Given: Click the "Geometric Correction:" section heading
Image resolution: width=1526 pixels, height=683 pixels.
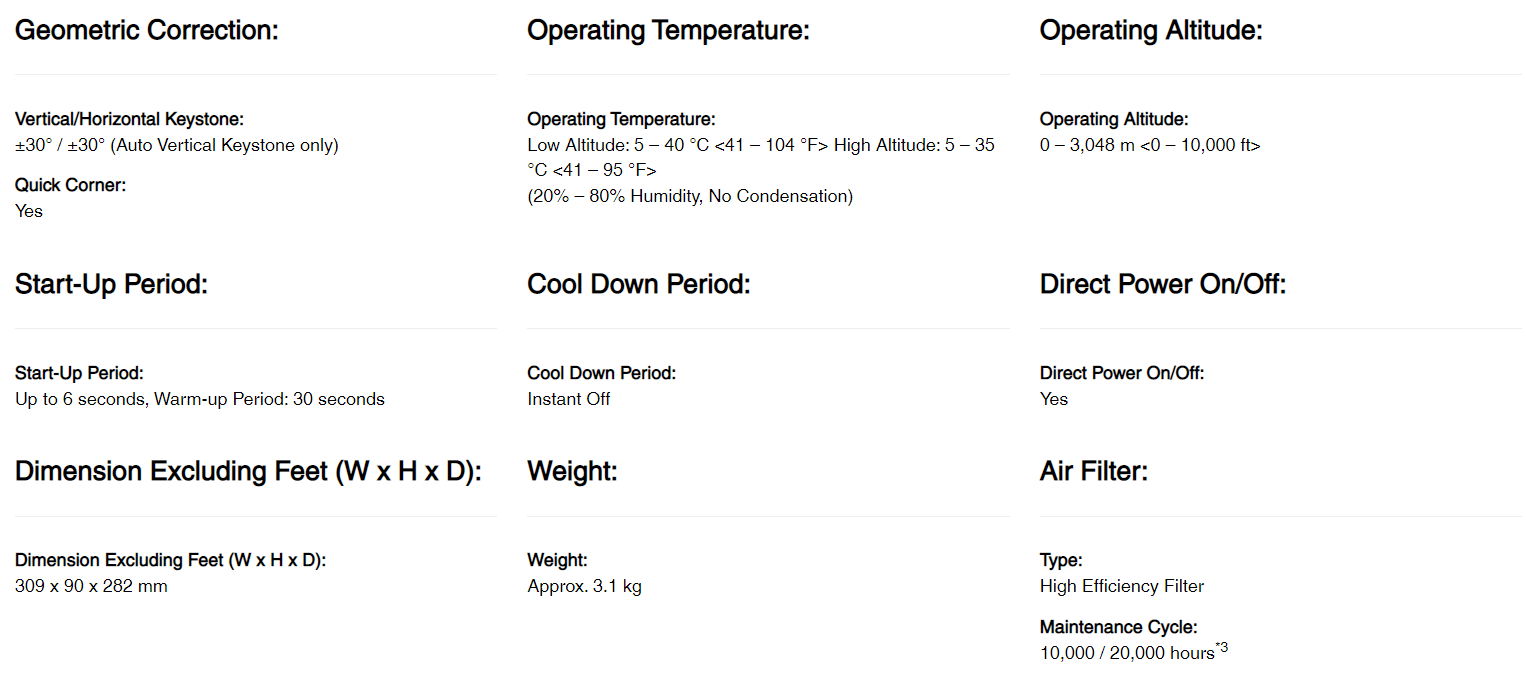Looking at the screenshot, I should (x=146, y=30).
